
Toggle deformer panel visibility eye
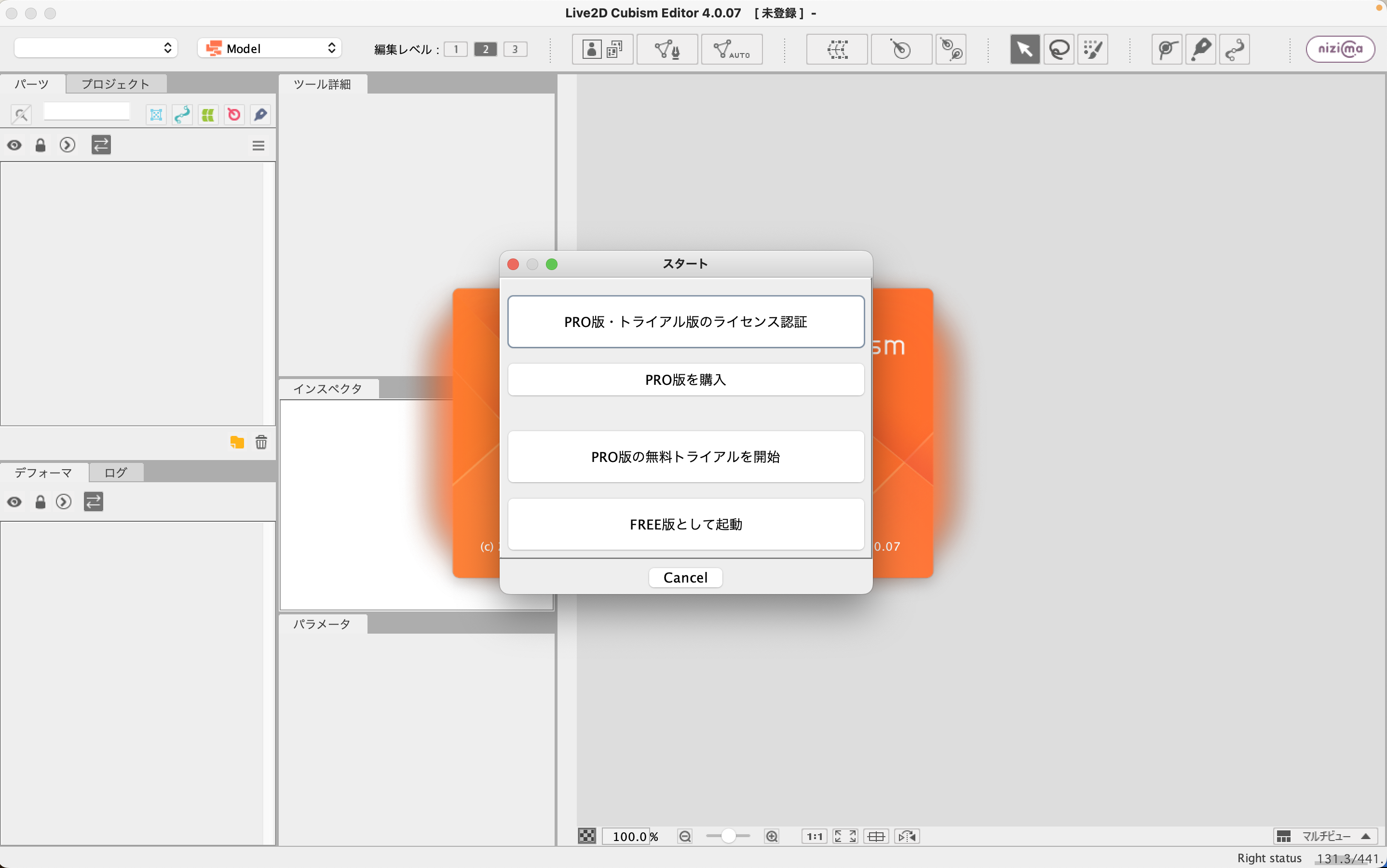(x=14, y=502)
